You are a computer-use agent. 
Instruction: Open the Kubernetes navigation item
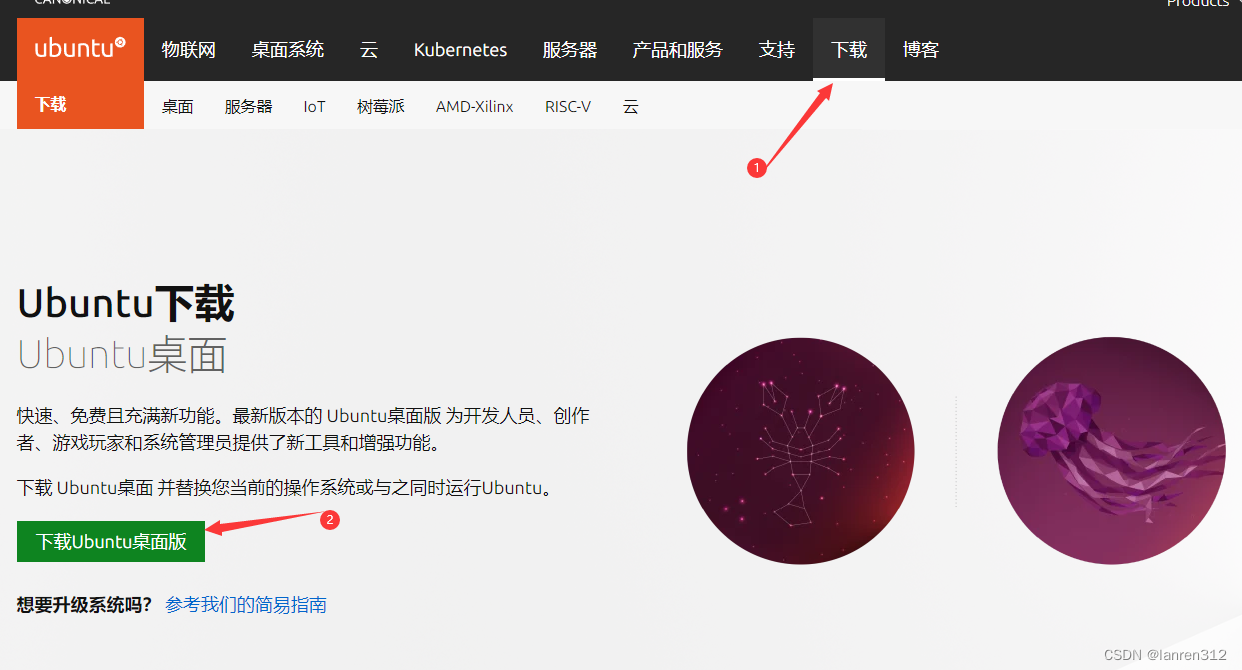(x=460, y=50)
